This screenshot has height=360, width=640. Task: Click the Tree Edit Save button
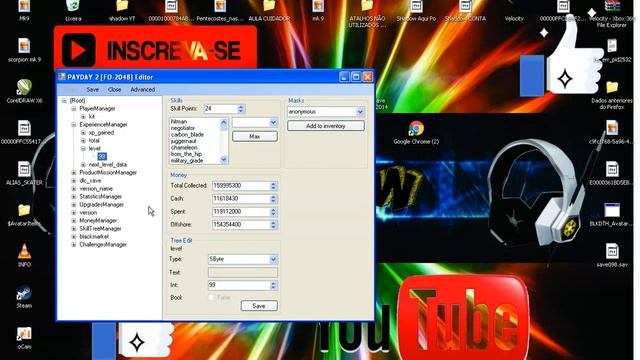[x=259, y=306]
